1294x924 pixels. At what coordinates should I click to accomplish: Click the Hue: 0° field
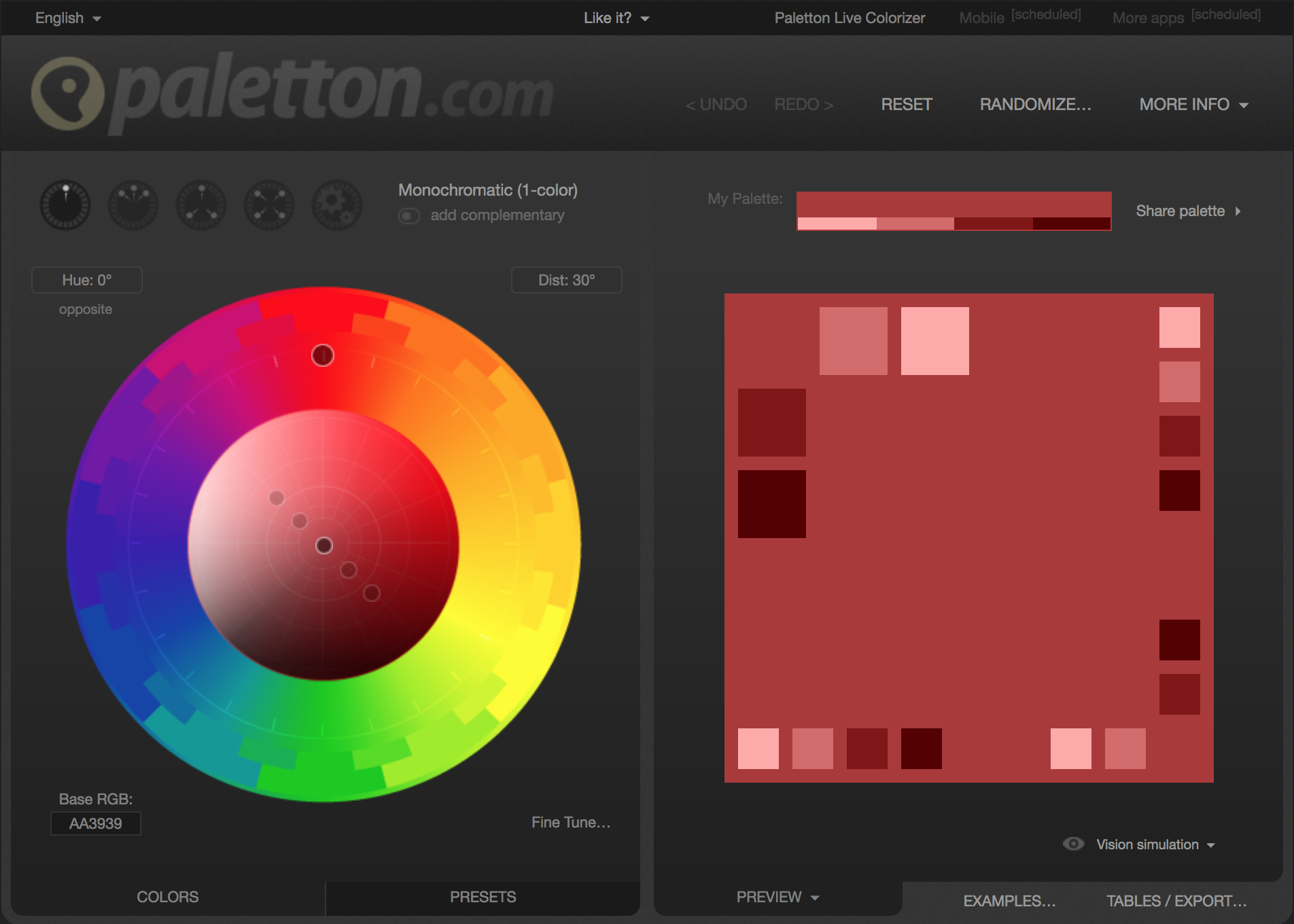tap(87, 280)
